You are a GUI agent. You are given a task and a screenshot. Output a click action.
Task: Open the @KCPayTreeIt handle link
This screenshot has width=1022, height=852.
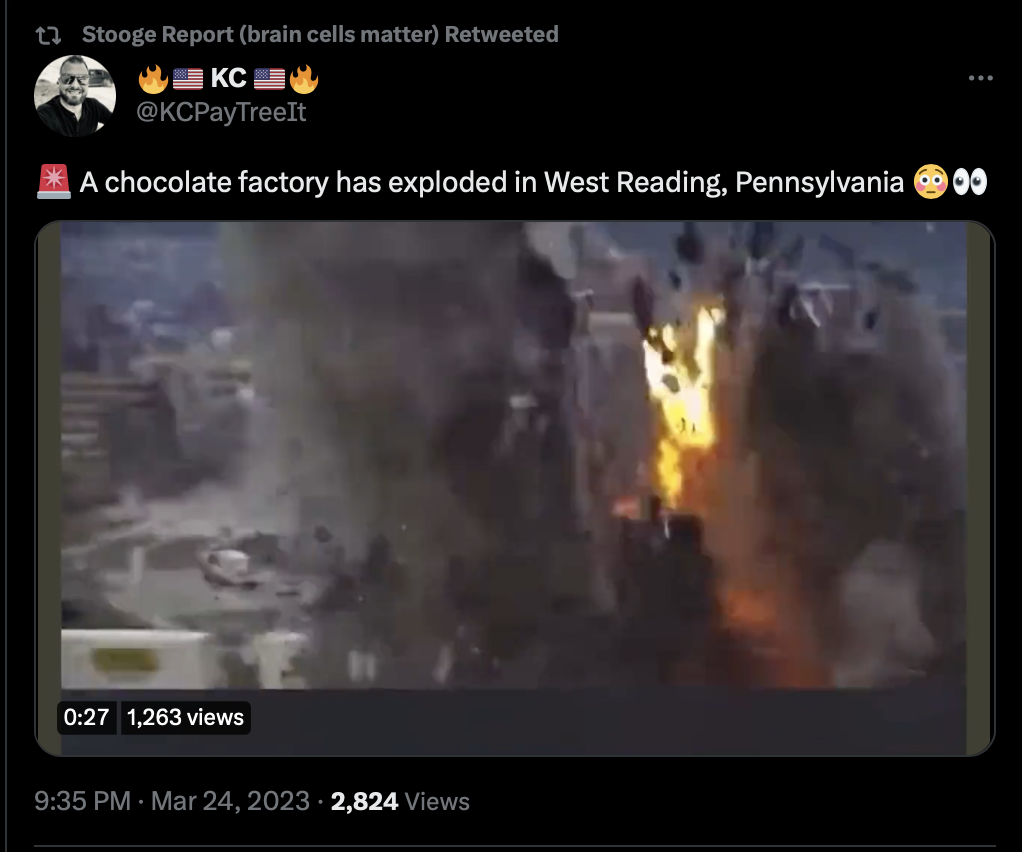coord(221,112)
